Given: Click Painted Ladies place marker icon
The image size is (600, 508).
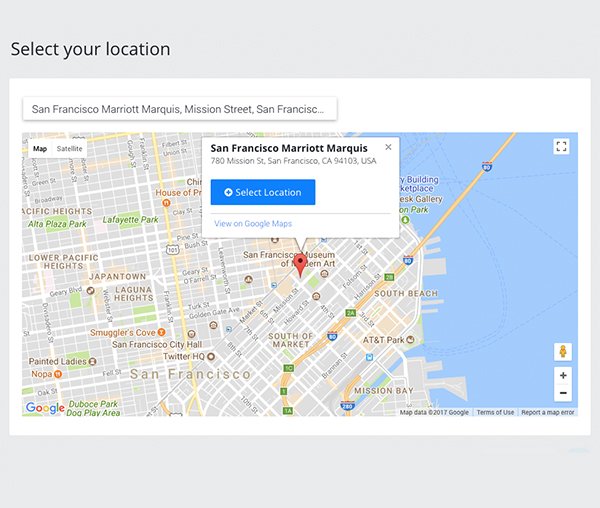Looking at the screenshot, I should click(x=93, y=361).
